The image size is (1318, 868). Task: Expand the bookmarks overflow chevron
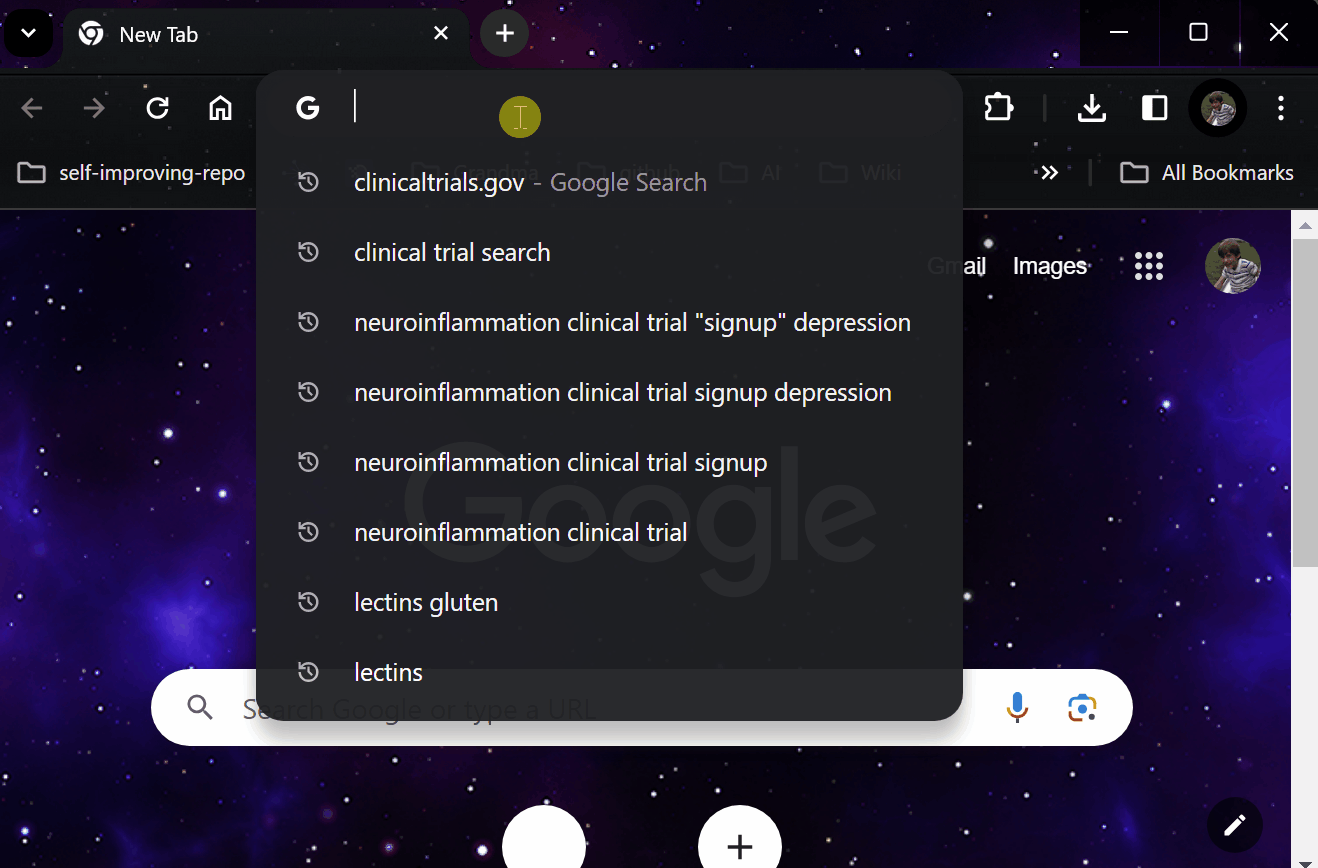[1049, 172]
